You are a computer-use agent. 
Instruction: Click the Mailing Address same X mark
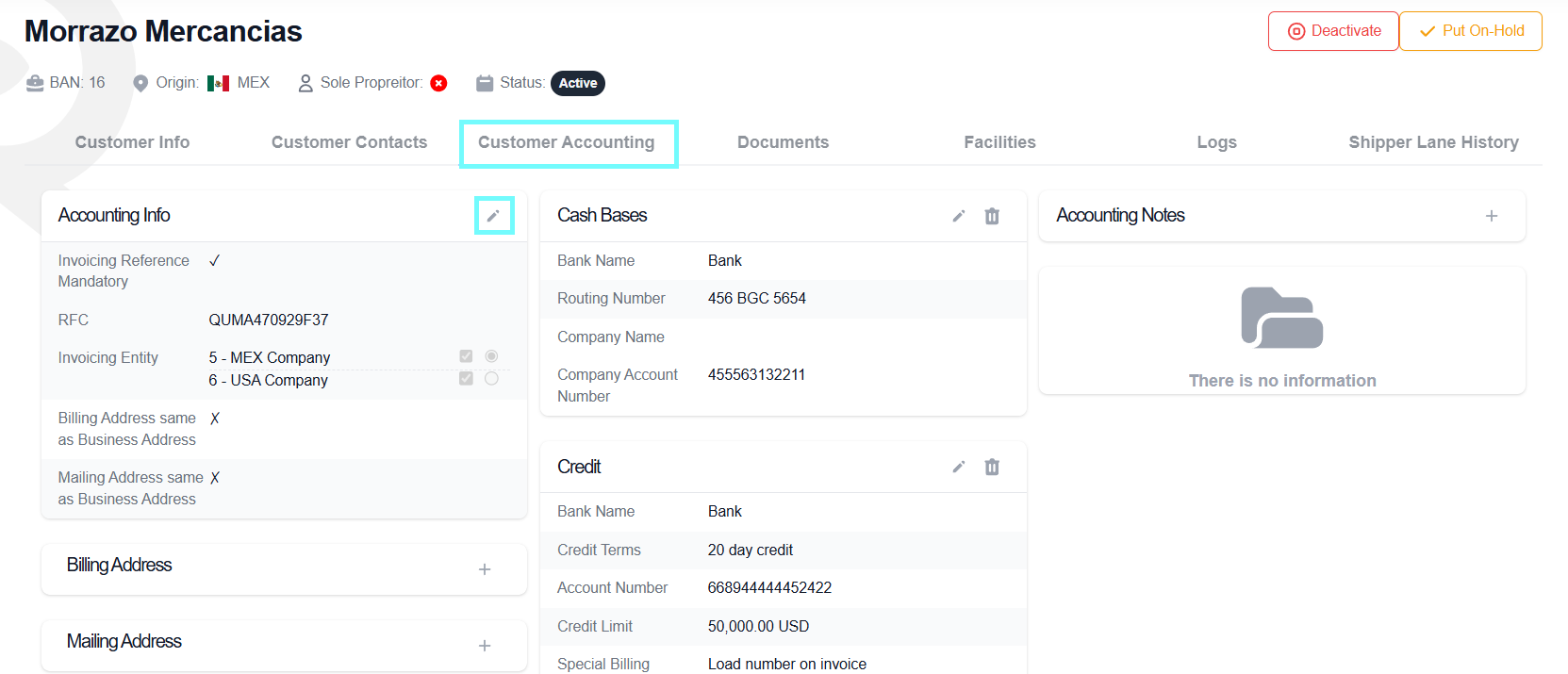click(x=215, y=477)
